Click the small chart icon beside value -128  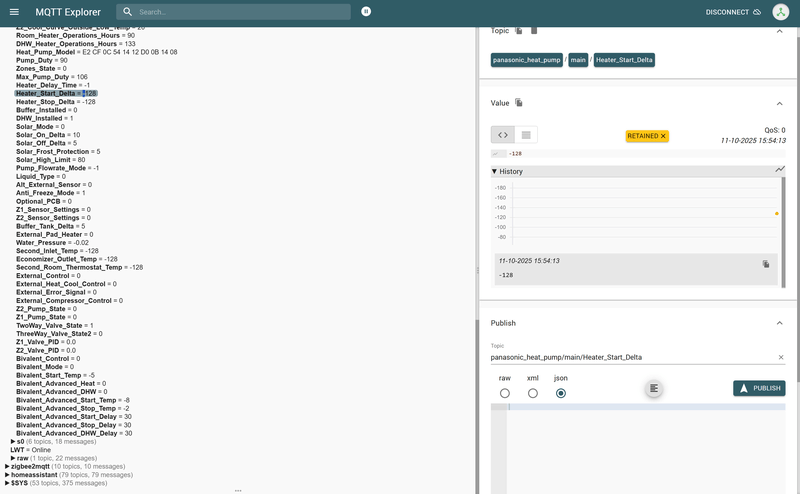click(x=495, y=153)
